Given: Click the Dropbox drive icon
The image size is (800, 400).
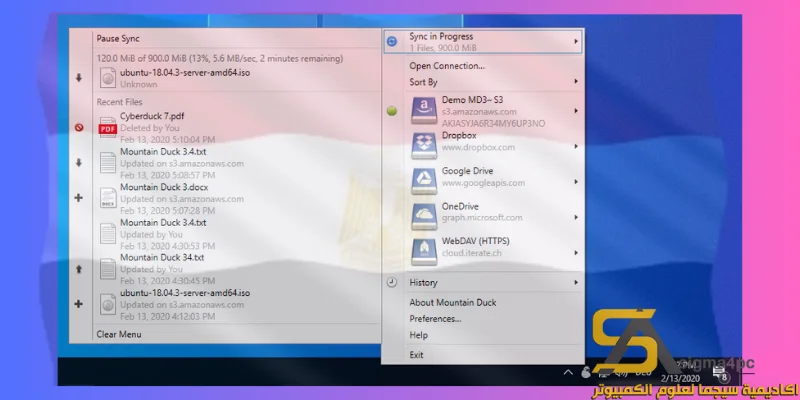Looking at the screenshot, I should coord(424,146).
